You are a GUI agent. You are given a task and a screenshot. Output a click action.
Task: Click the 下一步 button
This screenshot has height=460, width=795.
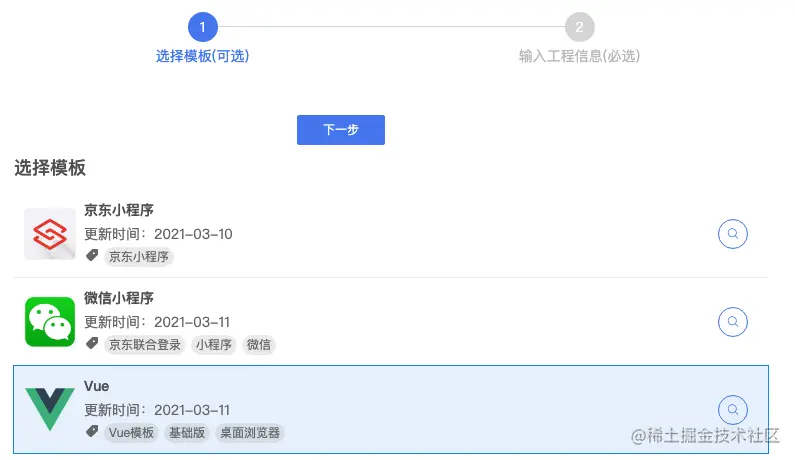pos(341,130)
